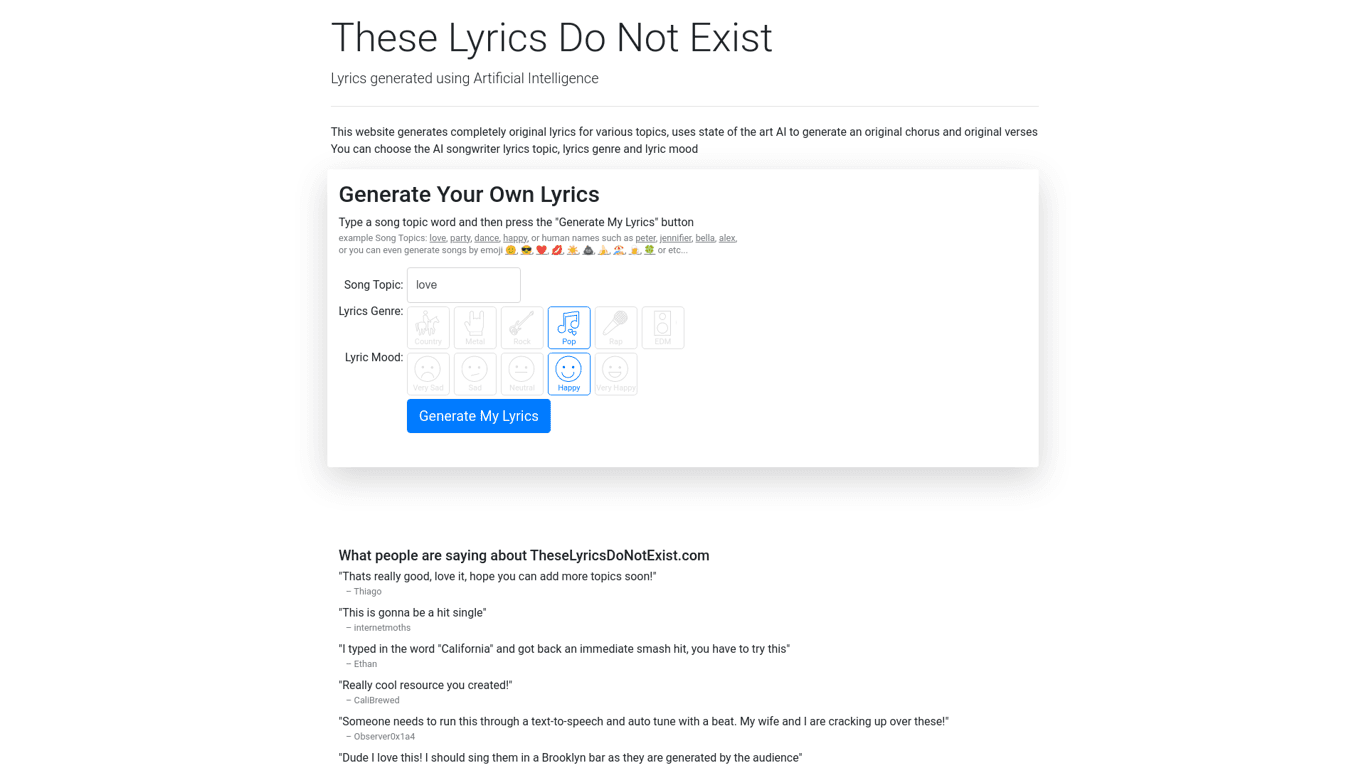Open the 'bella' example name link

point(705,238)
